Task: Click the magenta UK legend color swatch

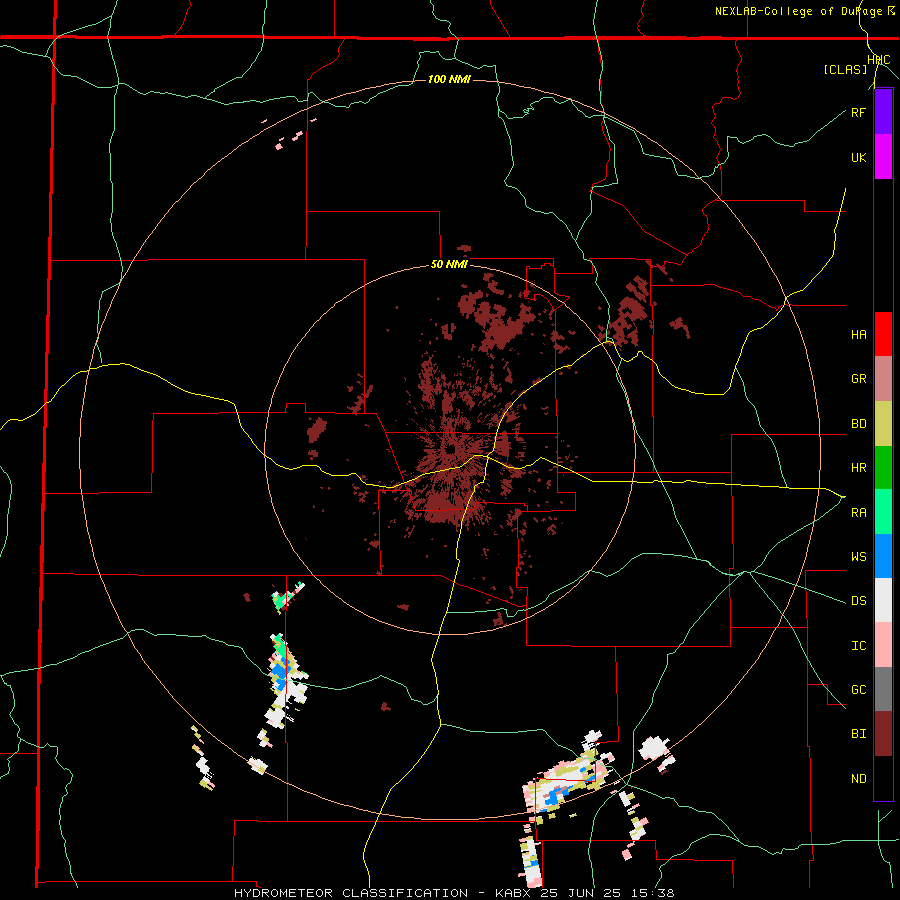Action: click(x=883, y=157)
